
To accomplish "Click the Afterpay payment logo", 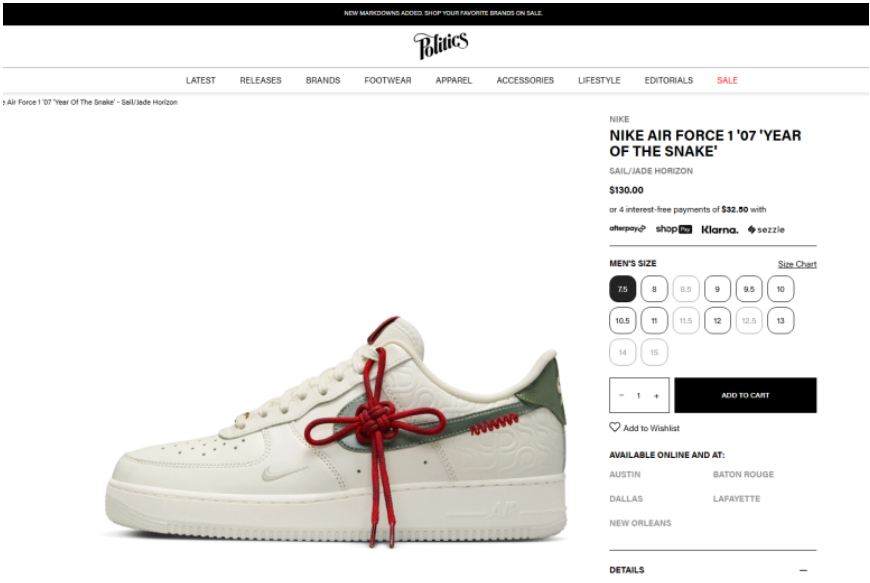I will (x=628, y=229).
